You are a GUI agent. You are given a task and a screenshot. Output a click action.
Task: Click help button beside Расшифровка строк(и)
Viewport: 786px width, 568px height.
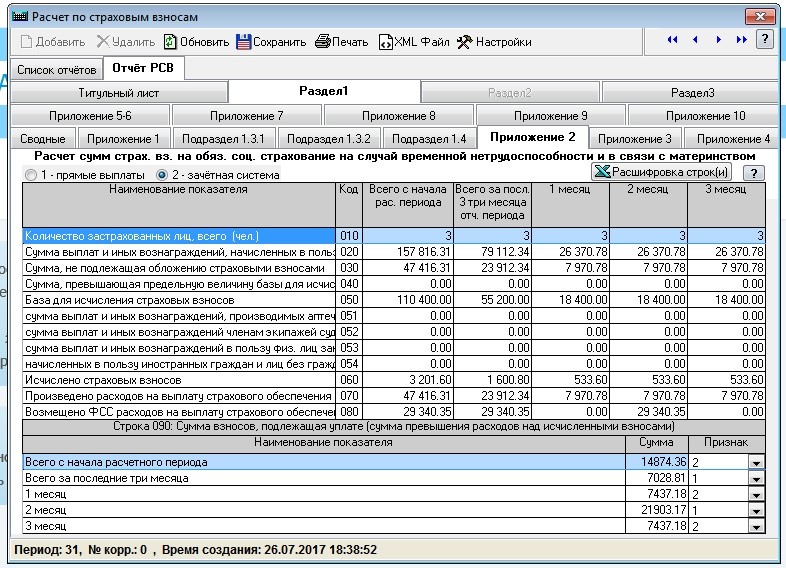pos(753,173)
